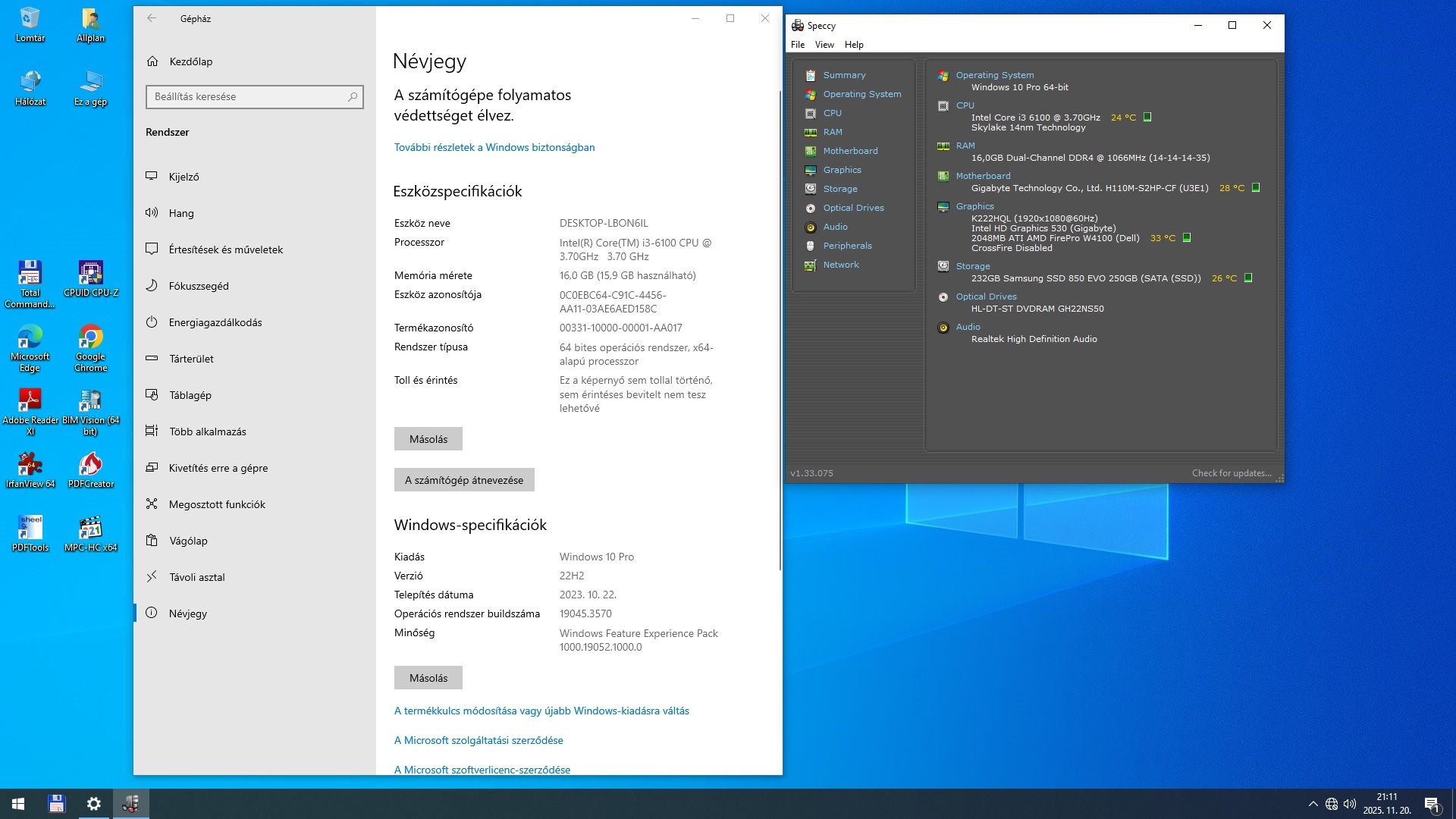
Task: Open the Storage section in Speccy
Action: [840, 189]
